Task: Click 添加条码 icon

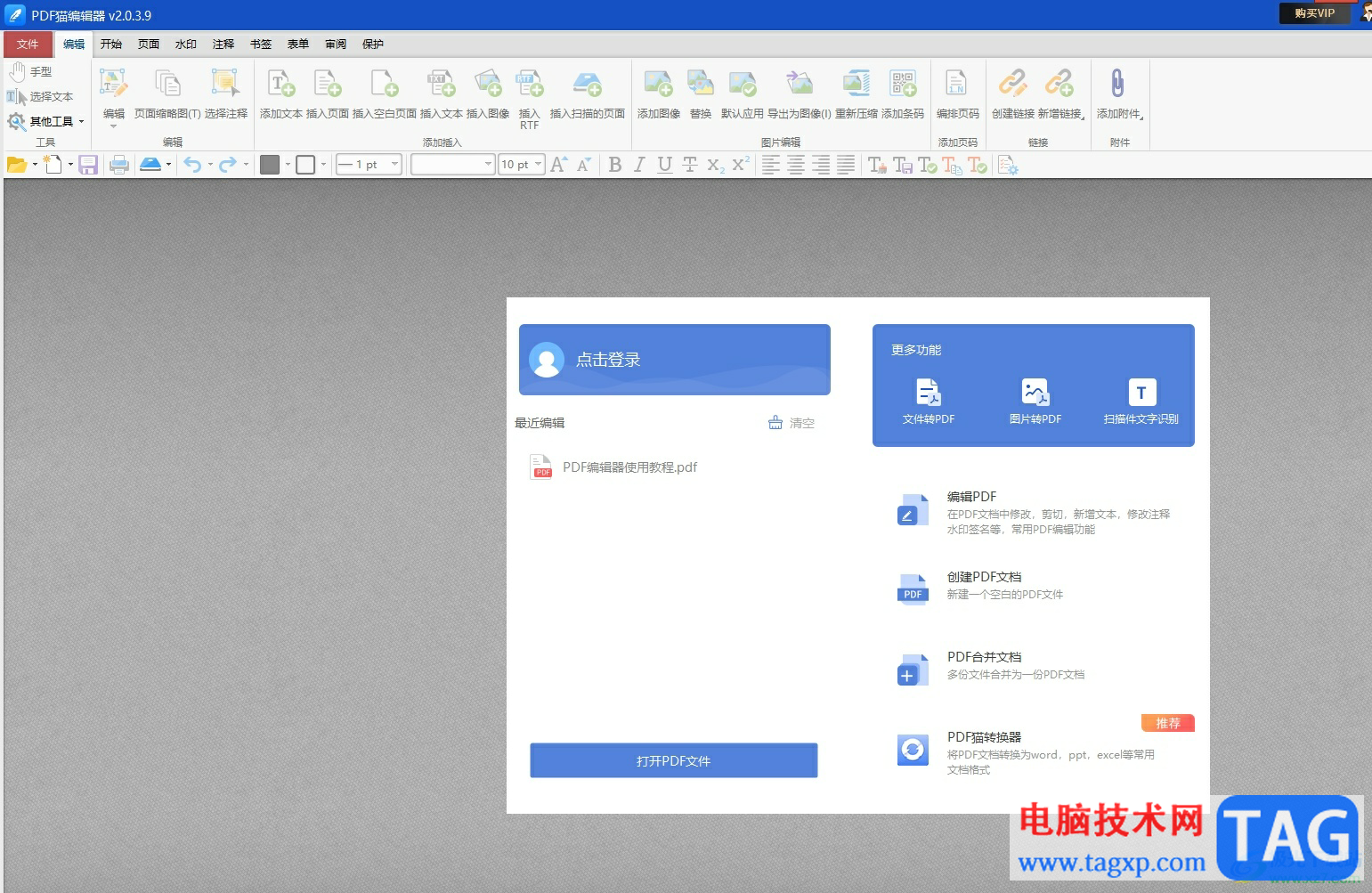Action: pos(903,85)
